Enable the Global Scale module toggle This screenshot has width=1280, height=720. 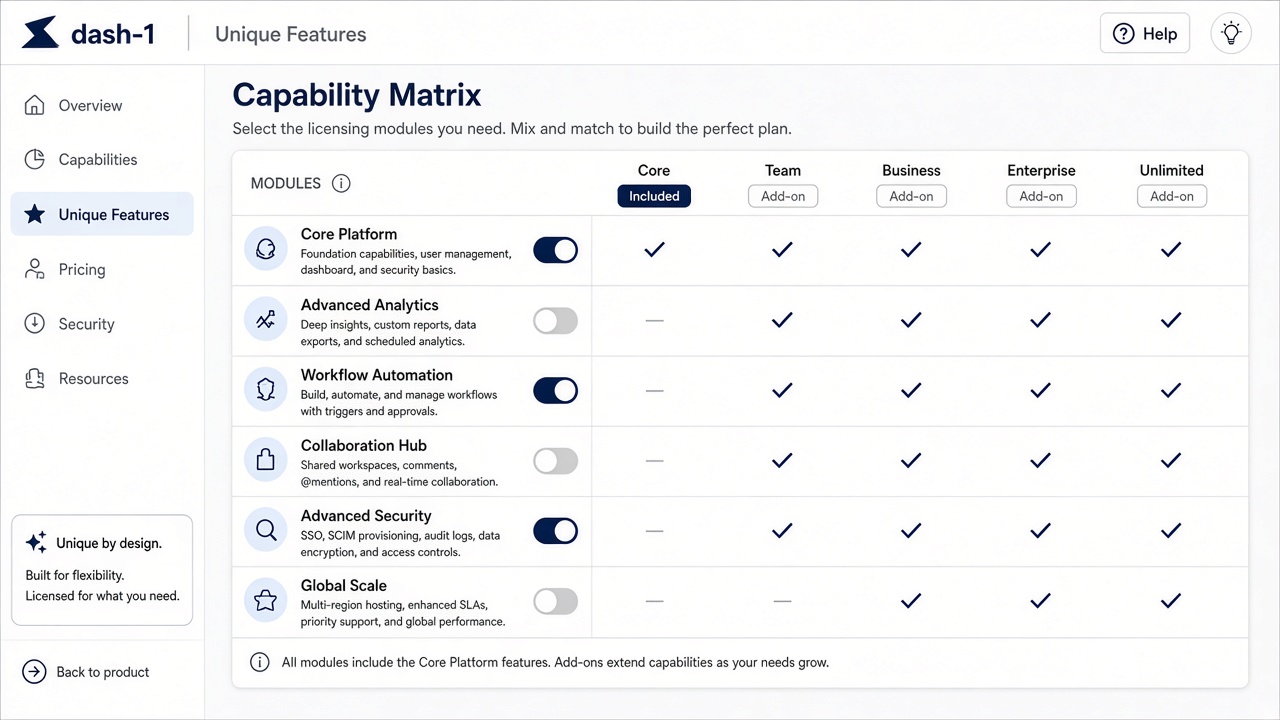click(556, 601)
